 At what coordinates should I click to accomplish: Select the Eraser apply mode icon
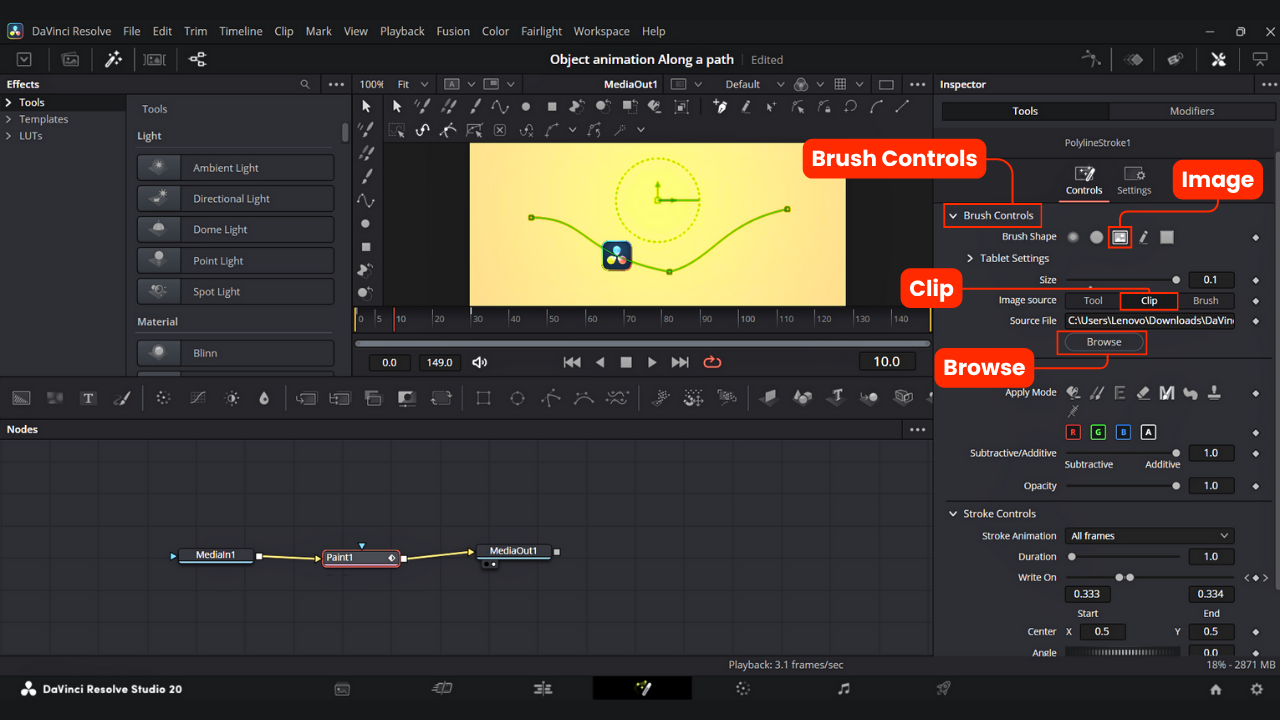pyautogui.click(x=1144, y=392)
